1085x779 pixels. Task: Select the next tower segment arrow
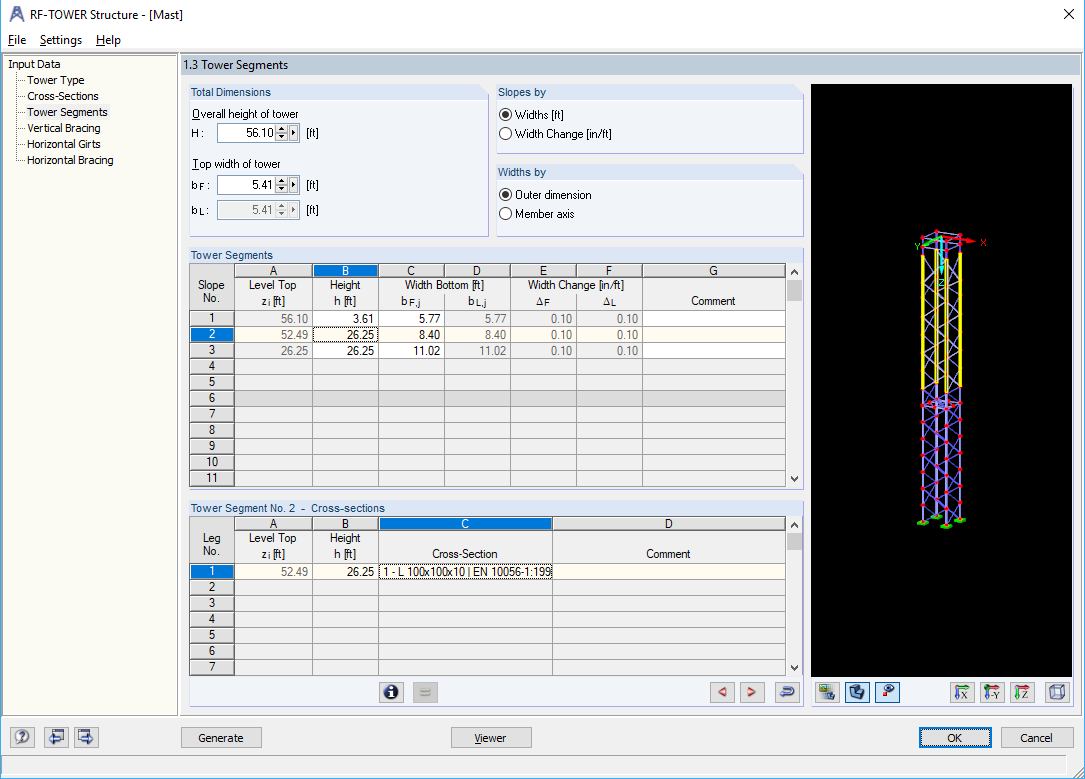pos(752,692)
